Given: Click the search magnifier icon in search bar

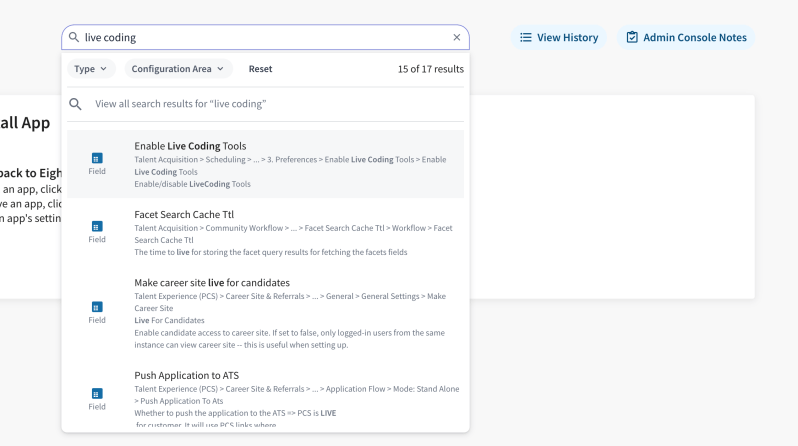Looking at the screenshot, I should (75, 38).
